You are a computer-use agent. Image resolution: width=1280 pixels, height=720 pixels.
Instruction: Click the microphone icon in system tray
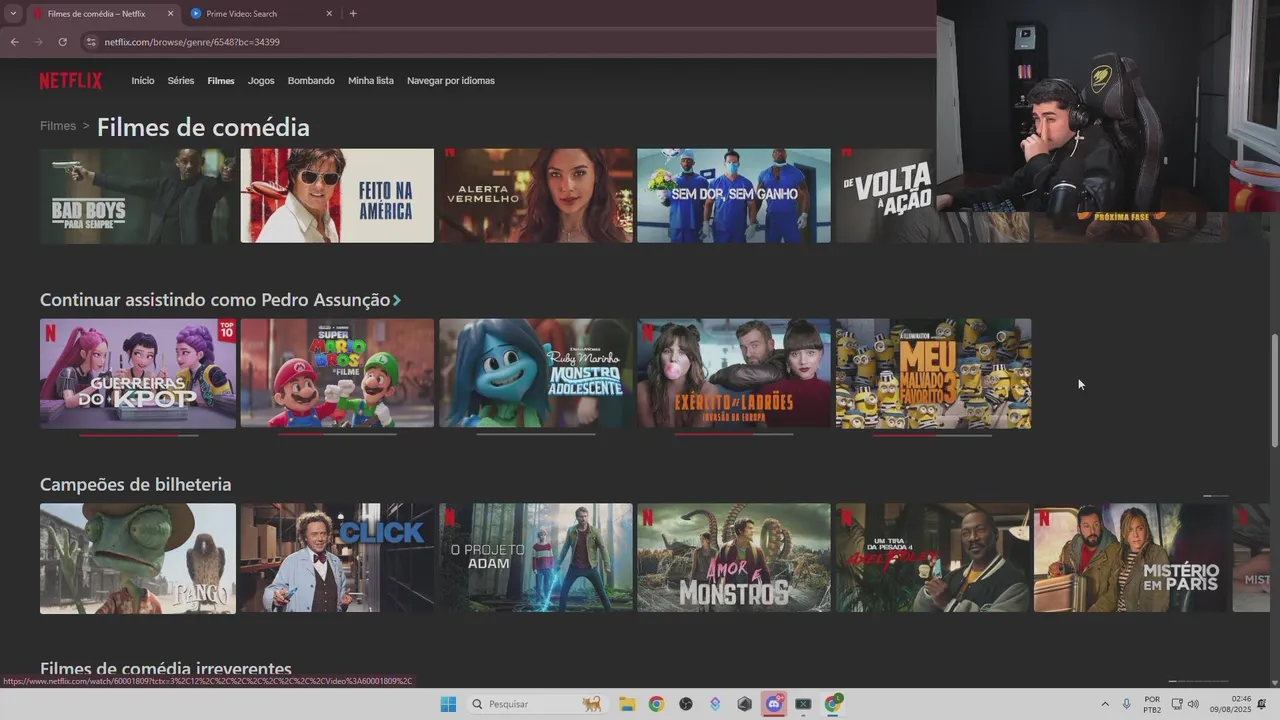[x=1127, y=704]
